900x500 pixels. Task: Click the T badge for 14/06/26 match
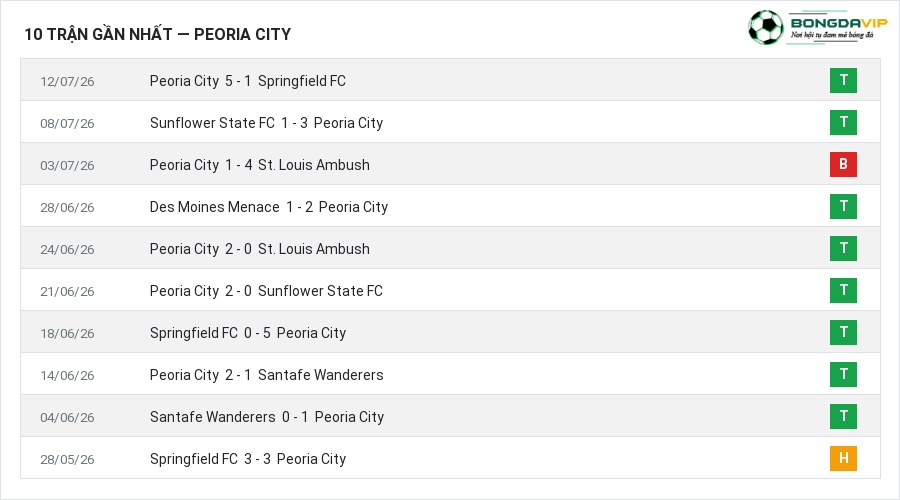point(843,374)
